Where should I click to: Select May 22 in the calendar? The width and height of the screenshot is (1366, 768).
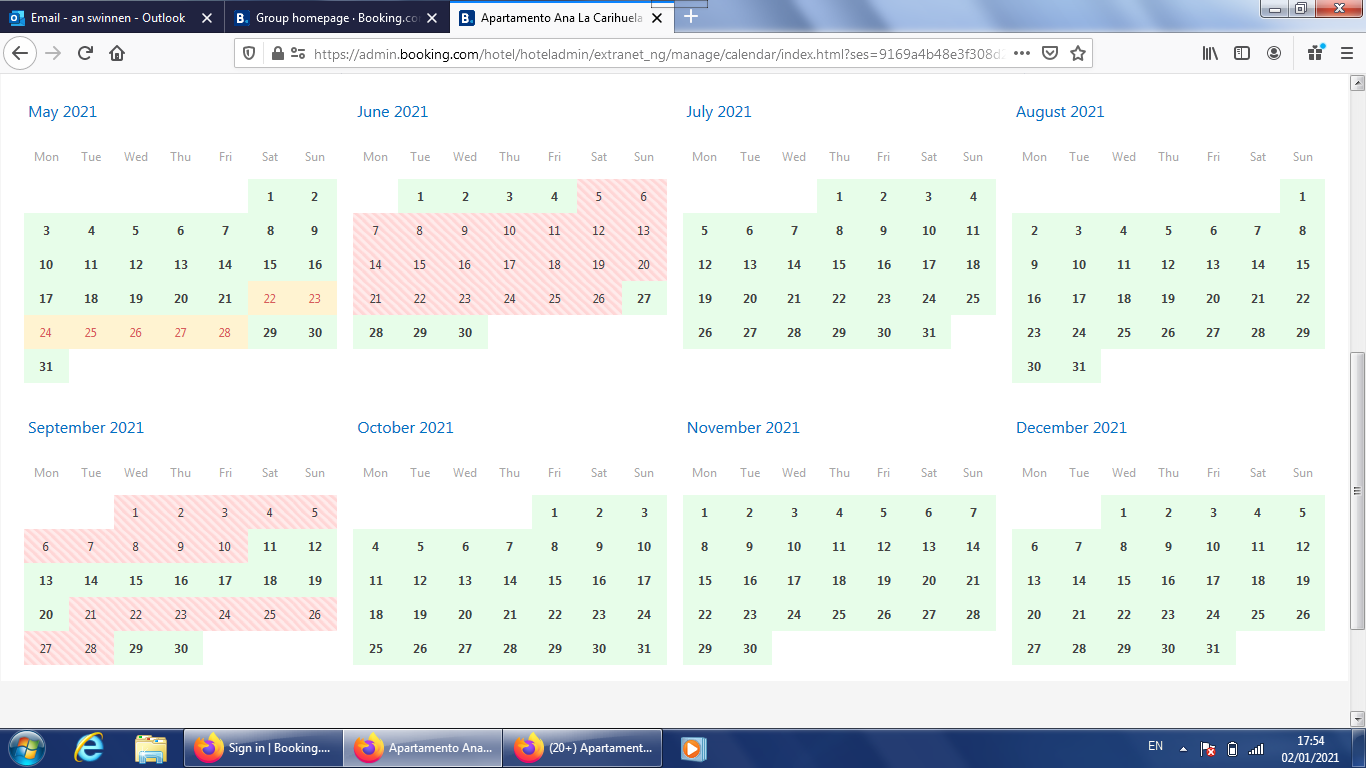270,299
